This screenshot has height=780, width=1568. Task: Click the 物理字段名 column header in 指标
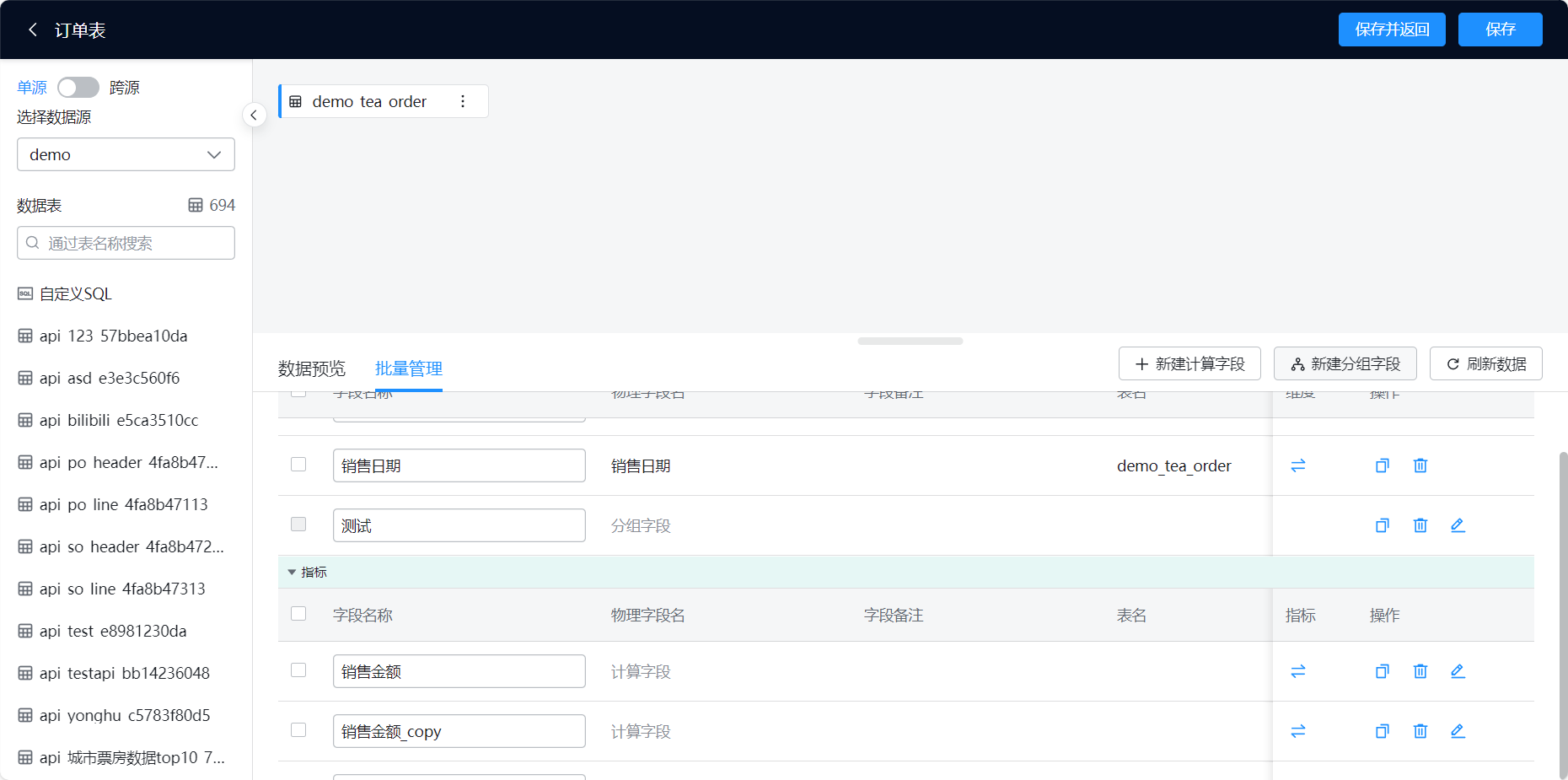[647, 616]
